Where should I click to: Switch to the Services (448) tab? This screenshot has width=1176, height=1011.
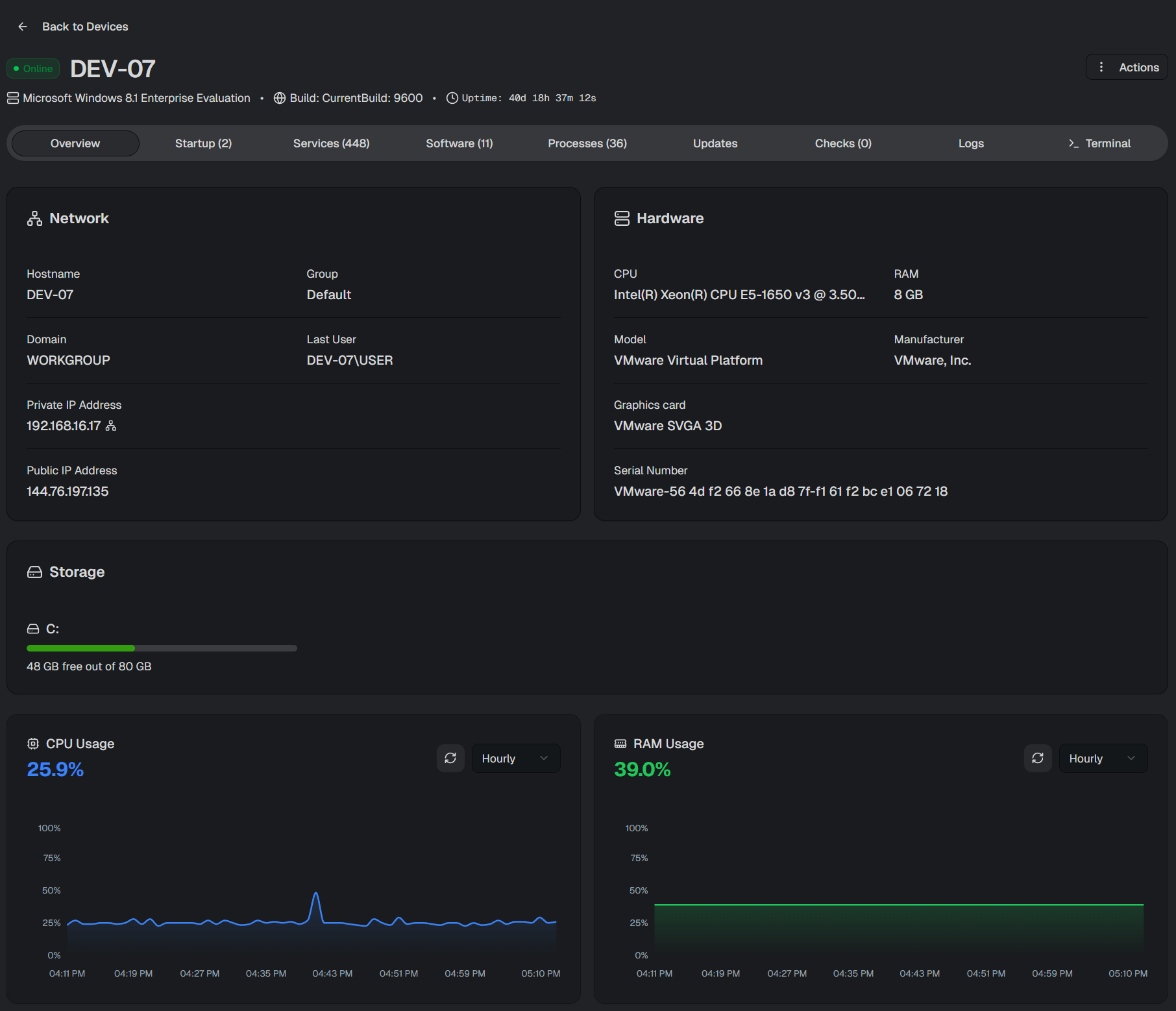(331, 143)
